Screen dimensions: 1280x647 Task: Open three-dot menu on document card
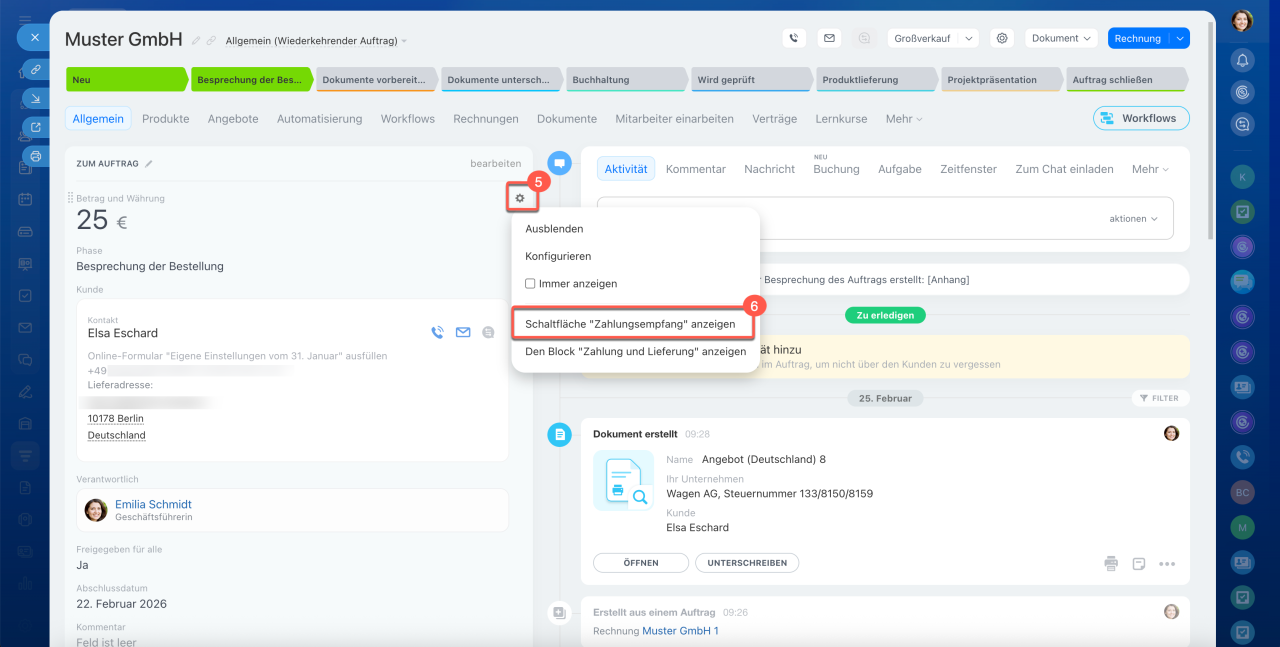(x=1167, y=563)
